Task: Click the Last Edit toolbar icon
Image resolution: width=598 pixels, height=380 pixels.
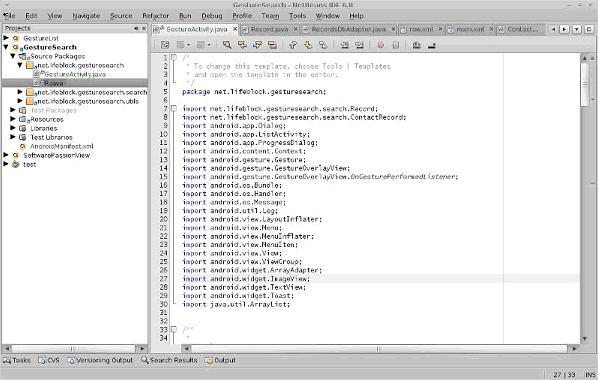Action: click(x=165, y=45)
